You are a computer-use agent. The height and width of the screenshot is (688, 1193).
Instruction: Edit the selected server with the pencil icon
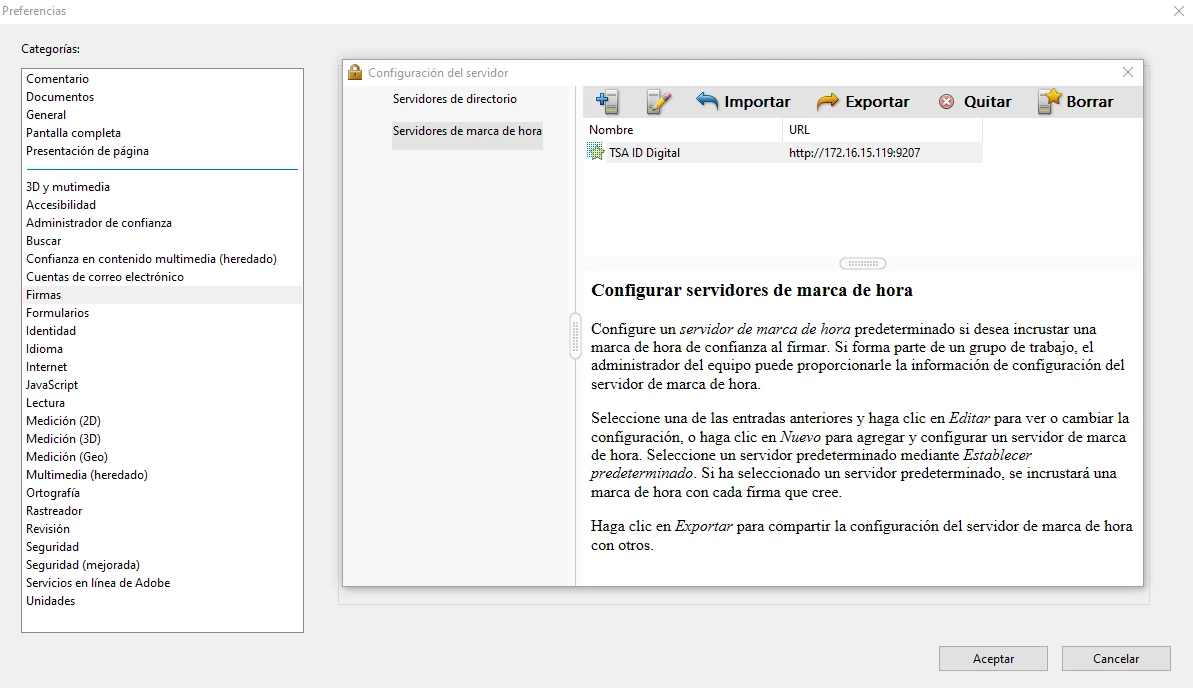[658, 102]
